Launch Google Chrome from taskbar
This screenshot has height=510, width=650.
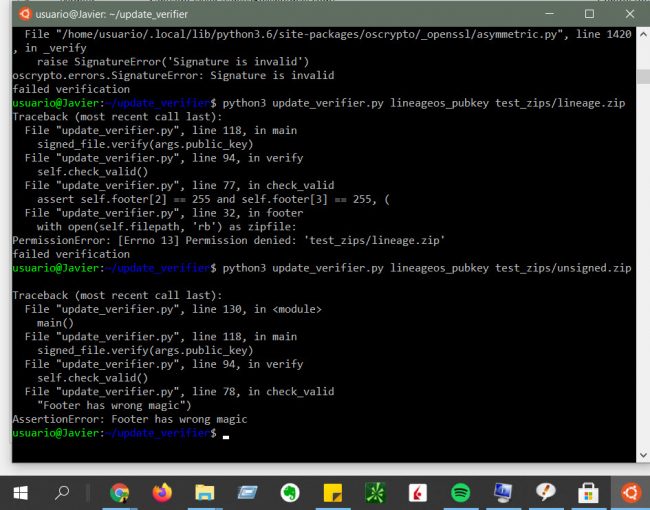[119, 493]
